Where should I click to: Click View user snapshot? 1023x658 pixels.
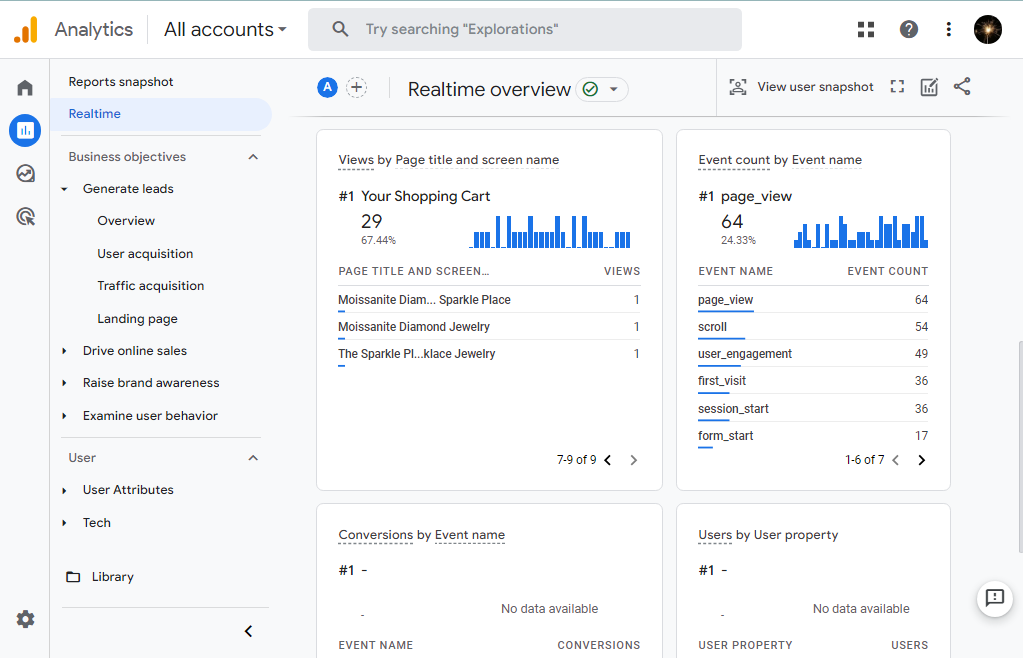[801, 87]
